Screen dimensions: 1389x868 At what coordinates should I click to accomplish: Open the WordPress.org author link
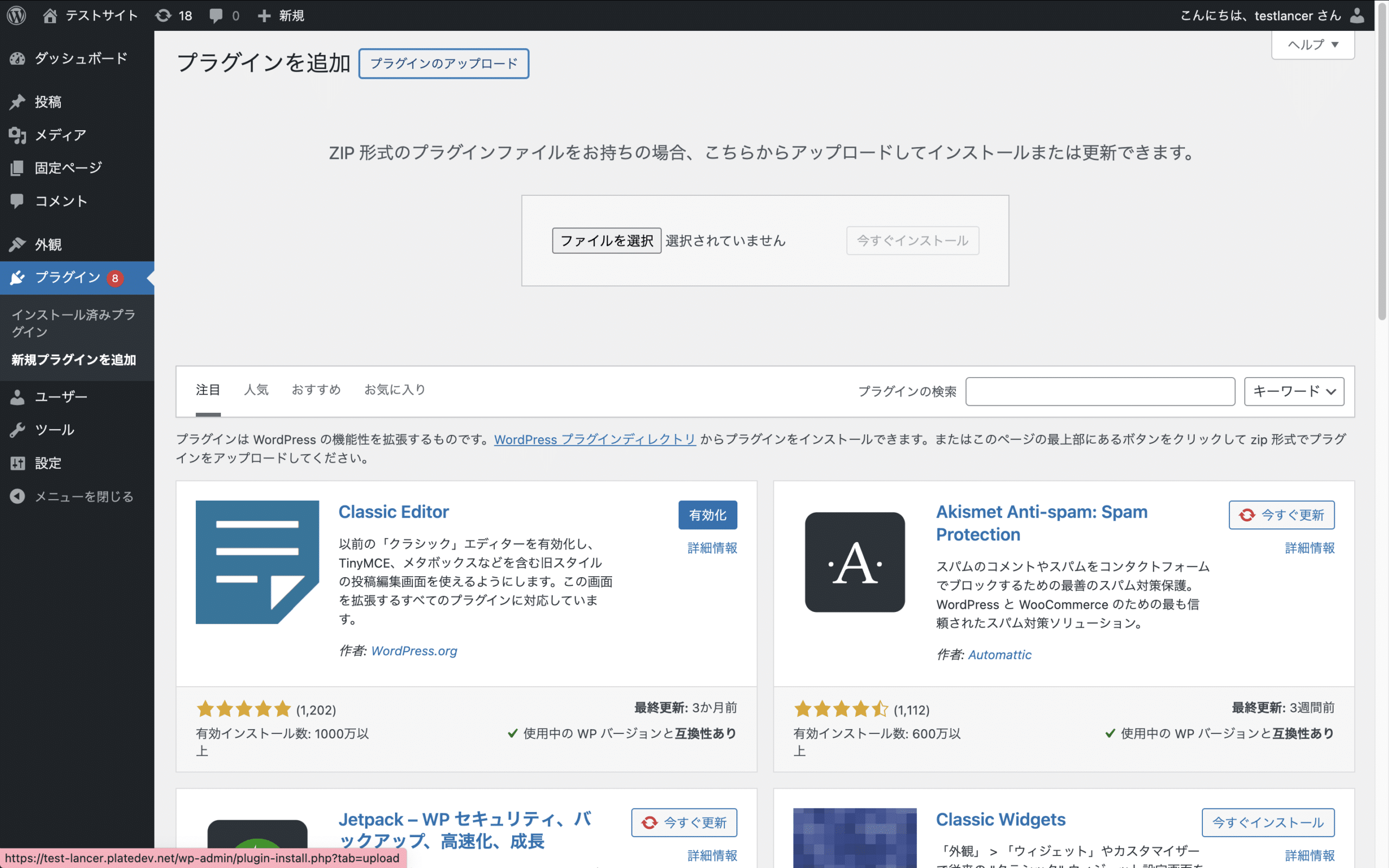pyautogui.click(x=414, y=651)
